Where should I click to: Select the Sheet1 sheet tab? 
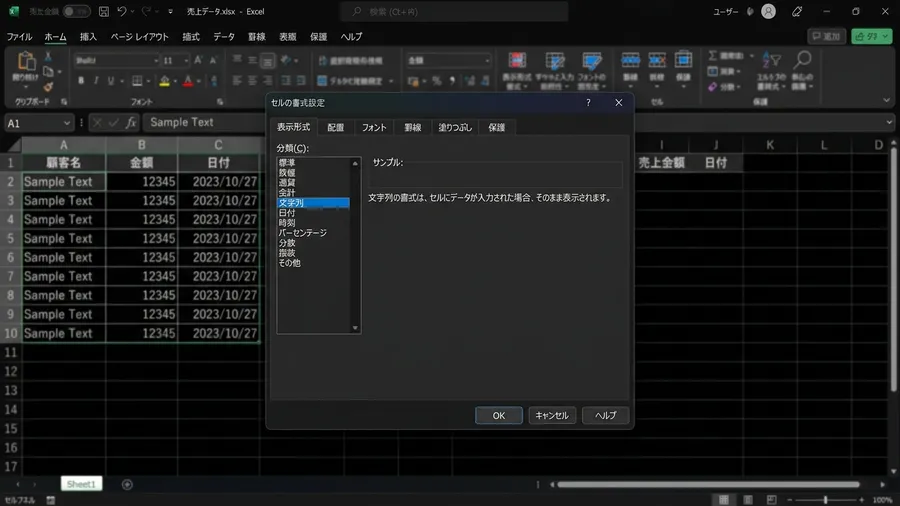(x=82, y=484)
